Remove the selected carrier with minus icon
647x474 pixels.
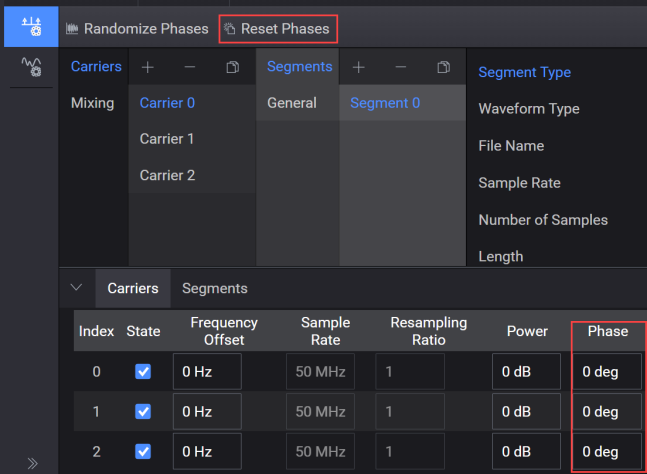[190, 67]
